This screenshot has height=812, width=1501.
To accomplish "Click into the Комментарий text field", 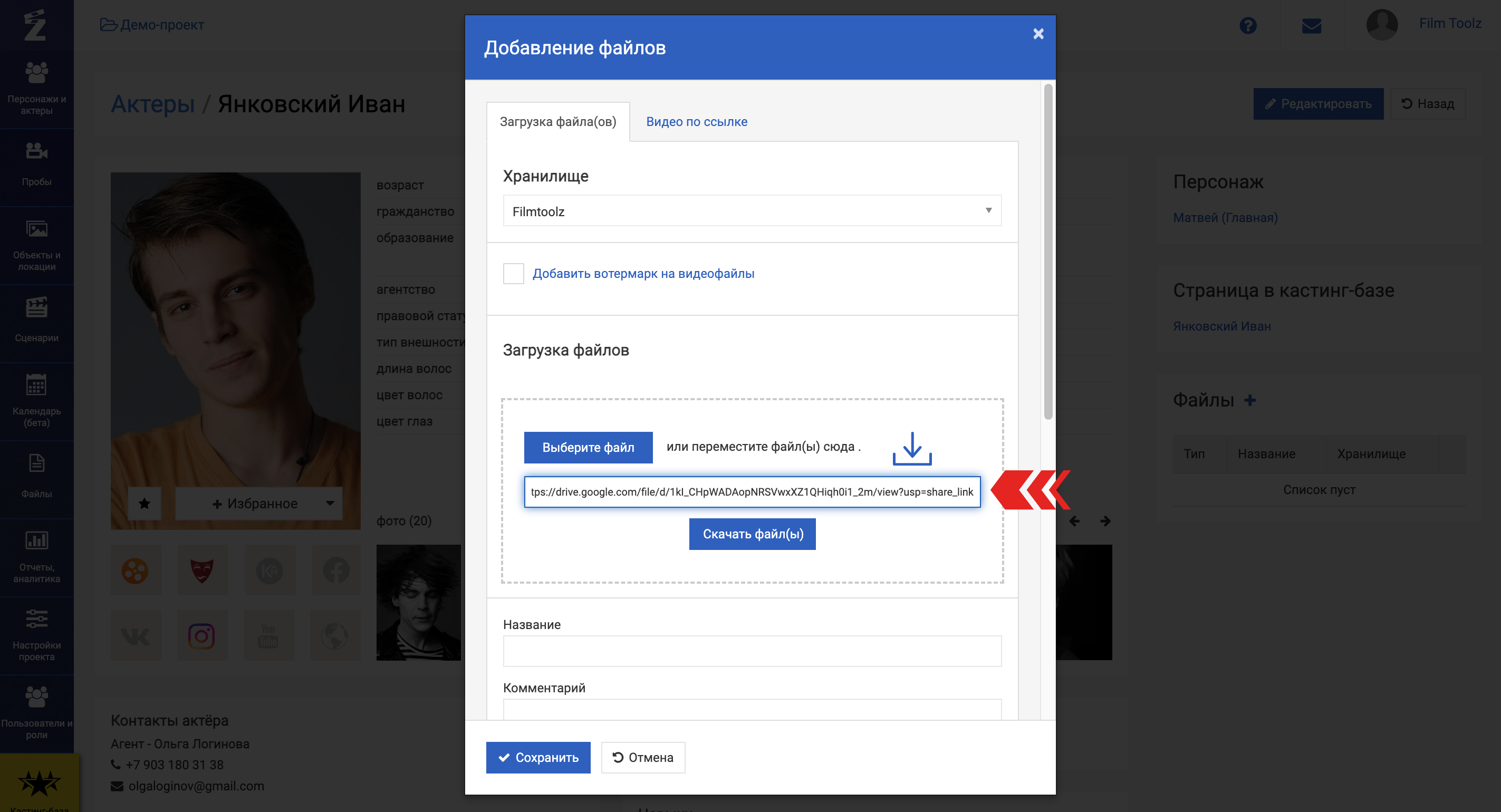I will coord(752,710).
